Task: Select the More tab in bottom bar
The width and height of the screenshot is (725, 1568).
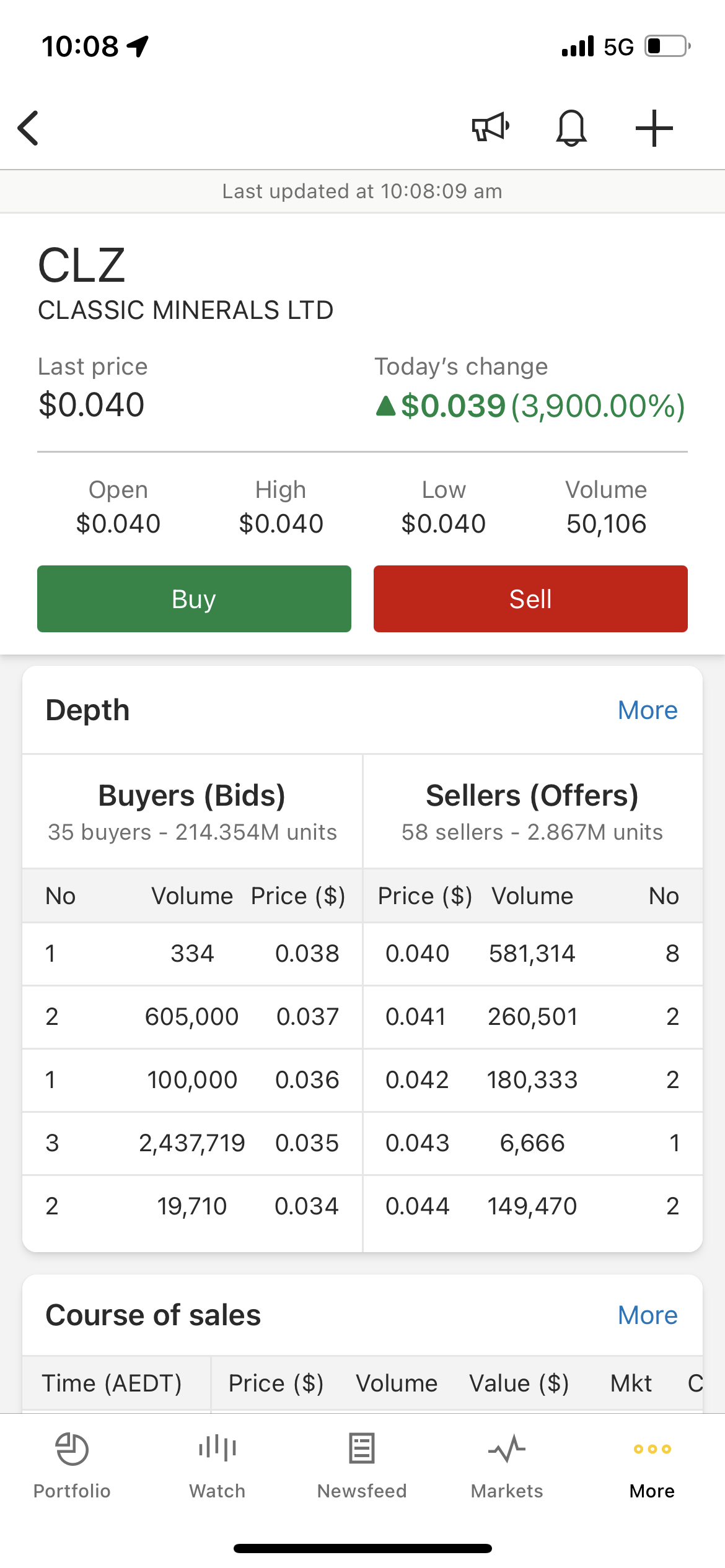Action: coord(652,1465)
